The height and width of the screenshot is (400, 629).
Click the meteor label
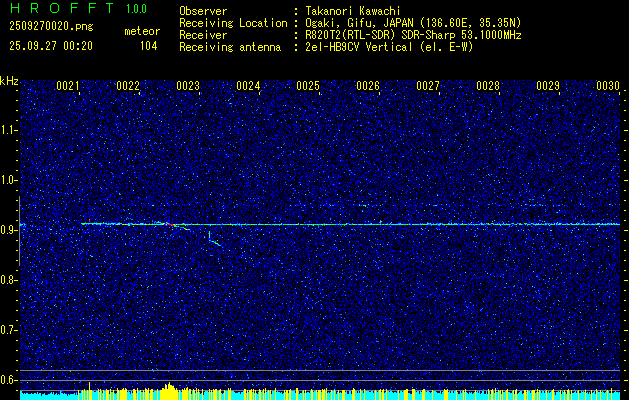(x=142, y=31)
